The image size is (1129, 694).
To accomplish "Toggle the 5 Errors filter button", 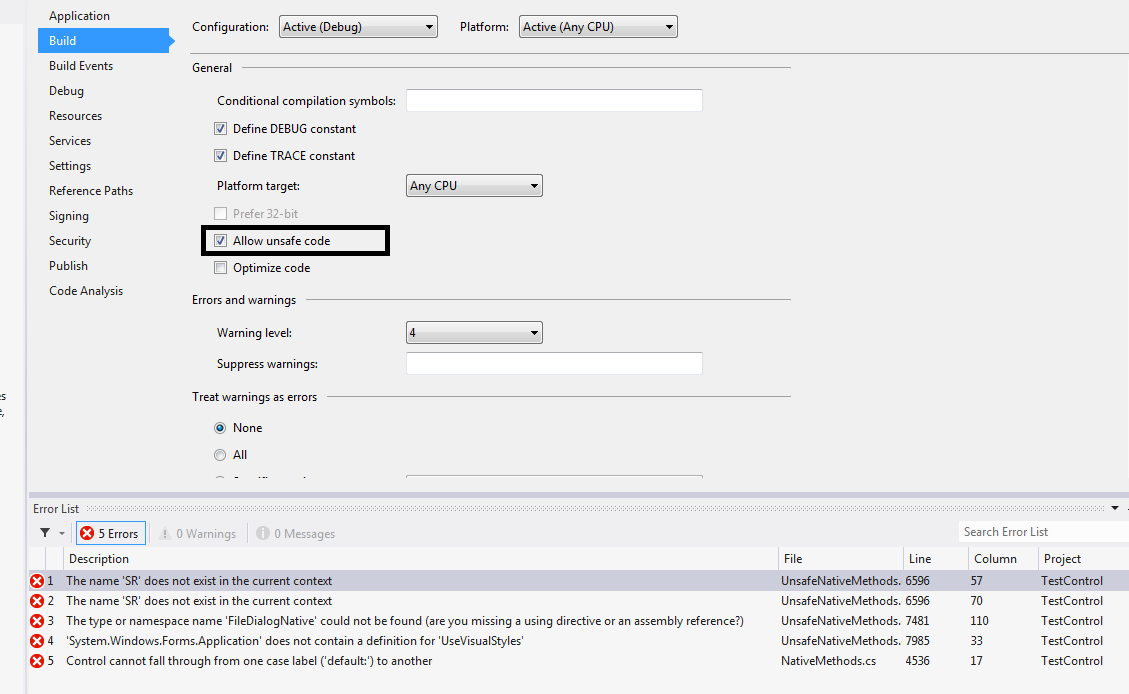I will [110, 533].
